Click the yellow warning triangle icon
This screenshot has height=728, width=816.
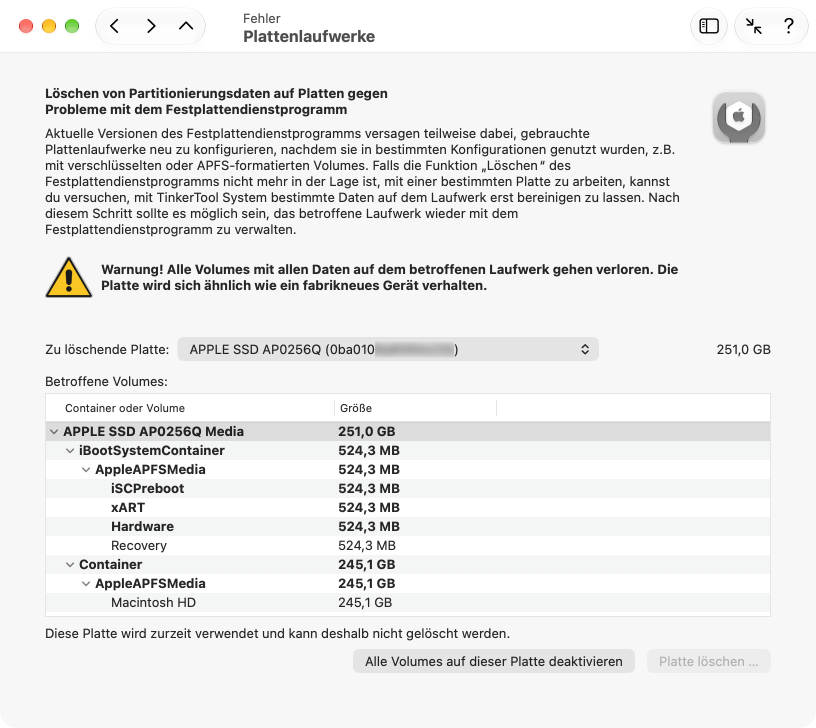point(69,278)
